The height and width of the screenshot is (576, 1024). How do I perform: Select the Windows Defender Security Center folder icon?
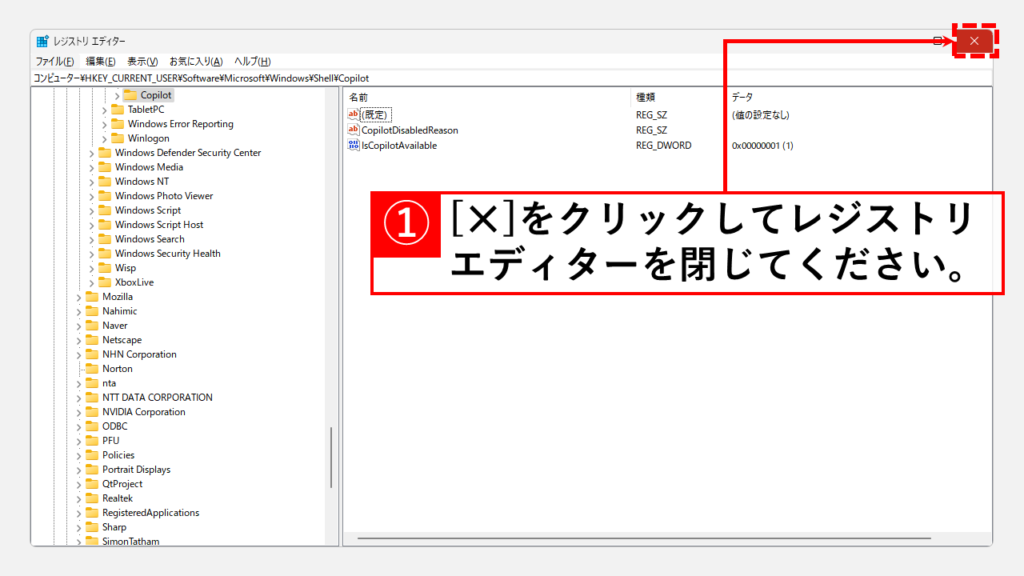[104, 153]
